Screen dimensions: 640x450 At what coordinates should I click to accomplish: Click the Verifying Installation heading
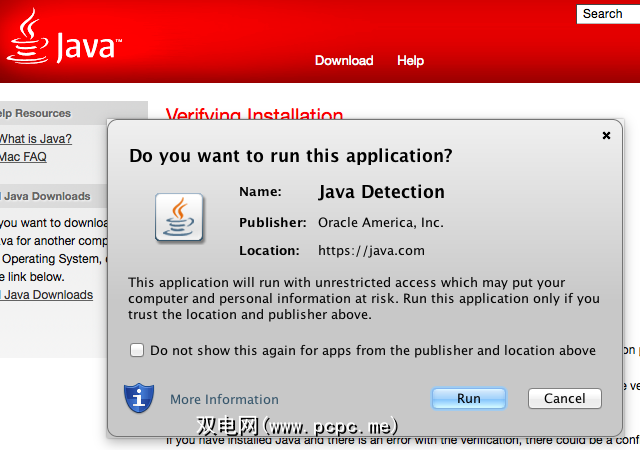[x=254, y=115]
